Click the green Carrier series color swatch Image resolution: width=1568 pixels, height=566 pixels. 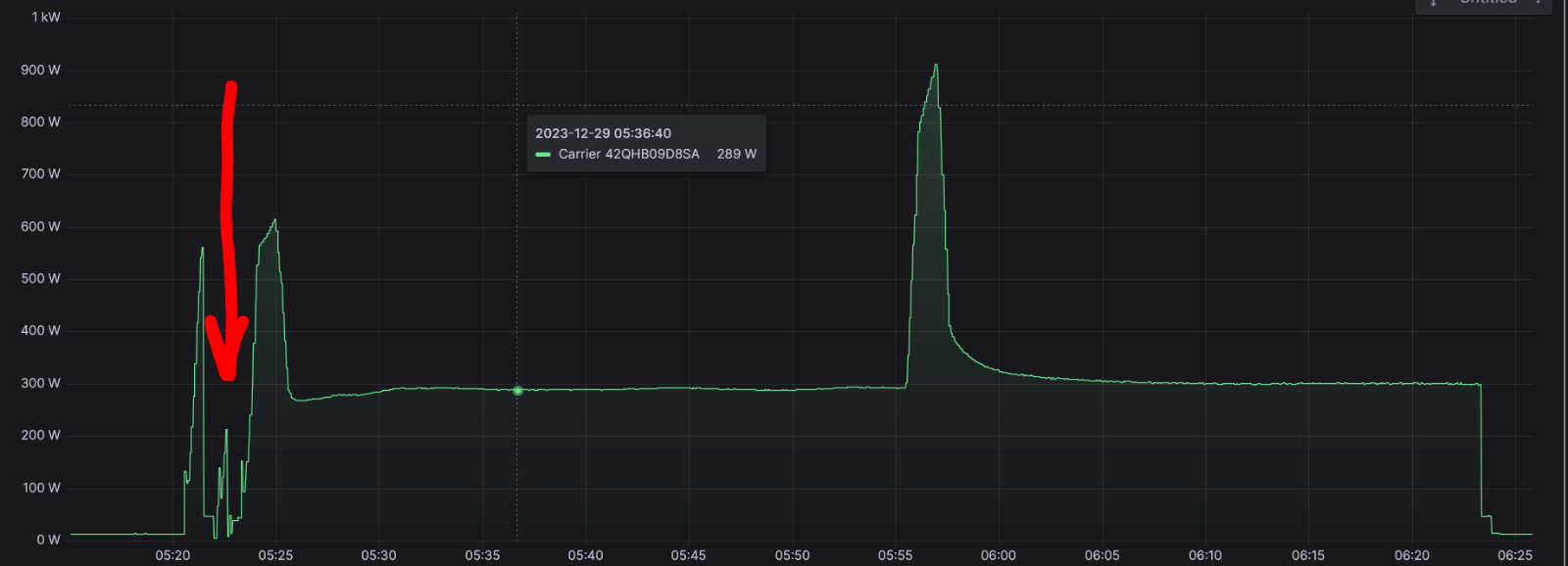[x=543, y=155]
